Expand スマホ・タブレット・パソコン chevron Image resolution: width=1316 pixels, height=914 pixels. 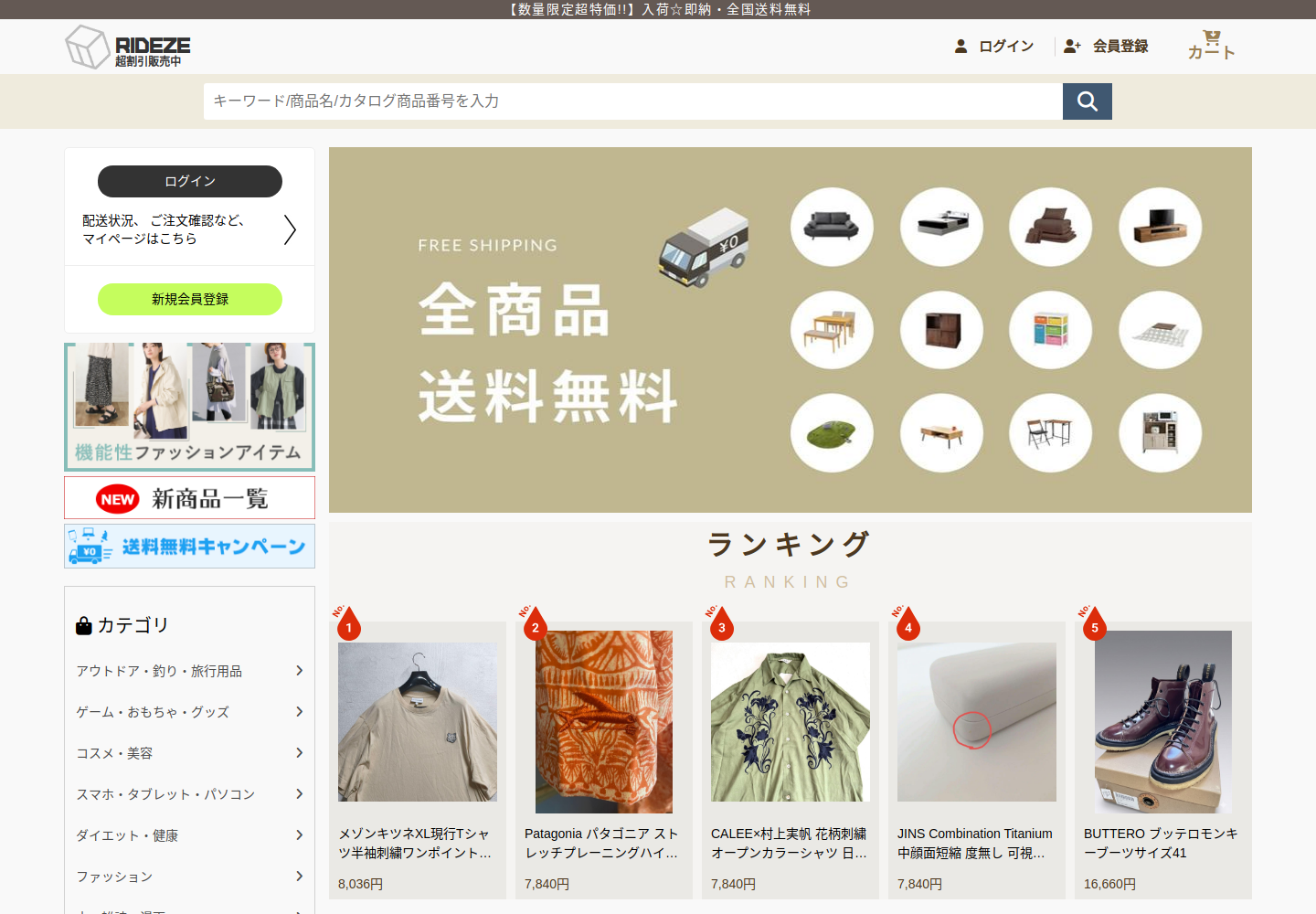[x=299, y=794]
